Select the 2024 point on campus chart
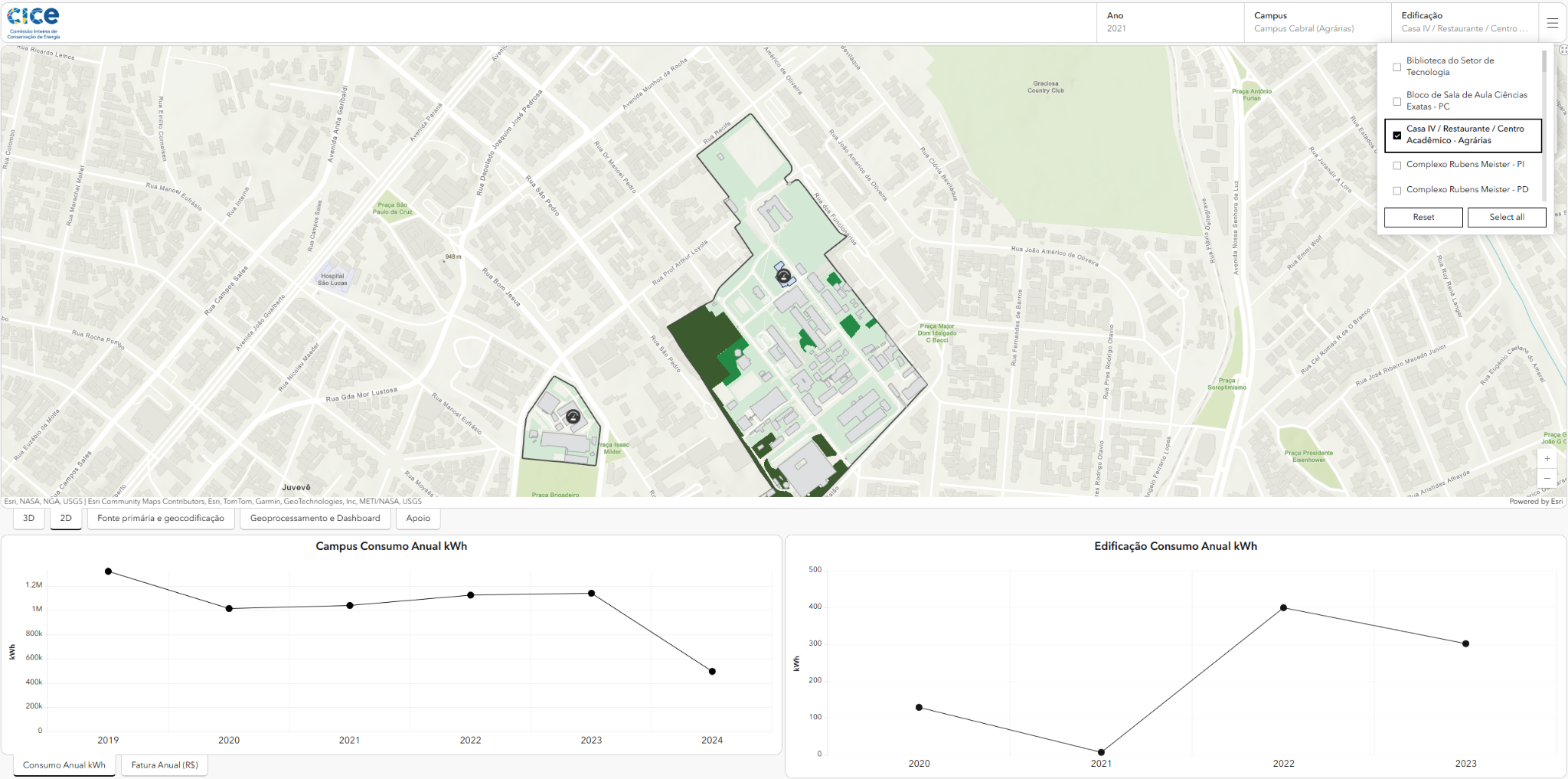 pos(712,672)
